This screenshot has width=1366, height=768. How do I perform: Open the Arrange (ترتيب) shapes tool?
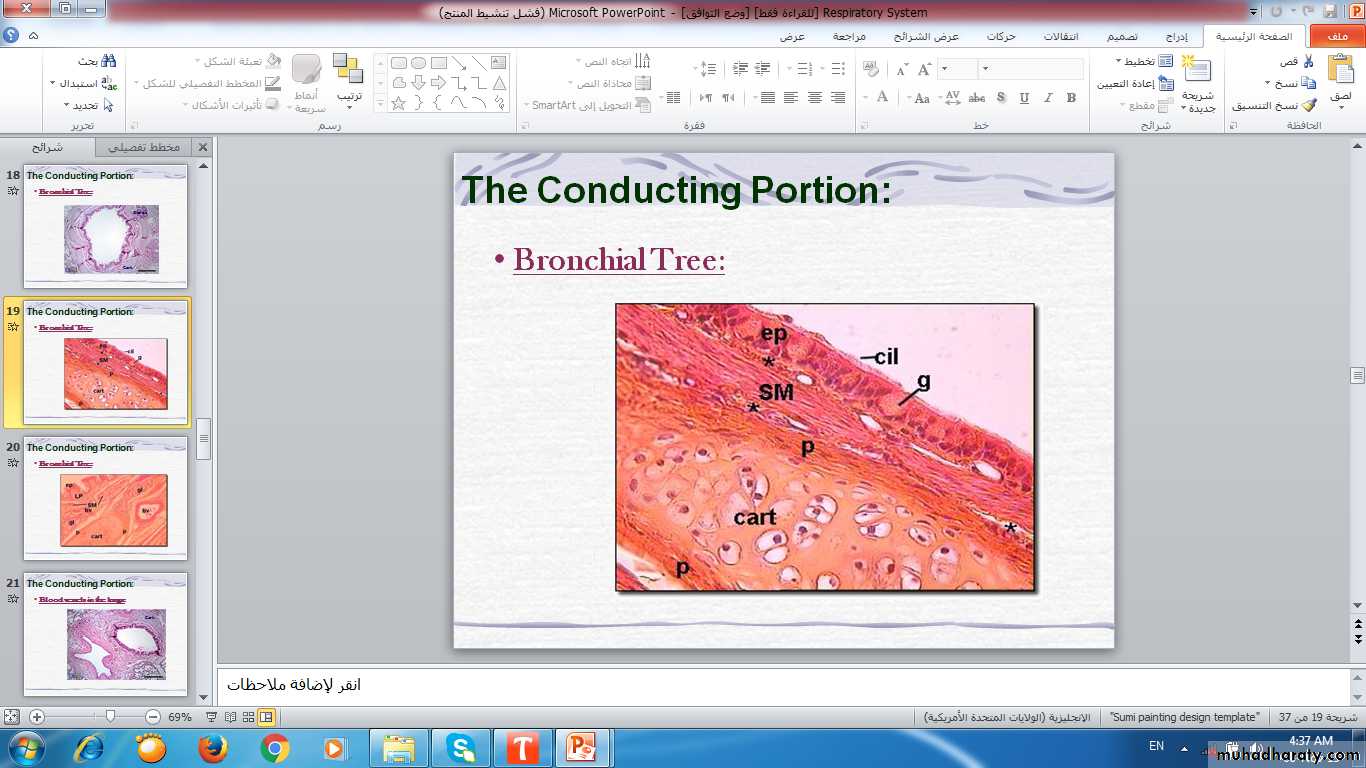[x=348, y=70]
